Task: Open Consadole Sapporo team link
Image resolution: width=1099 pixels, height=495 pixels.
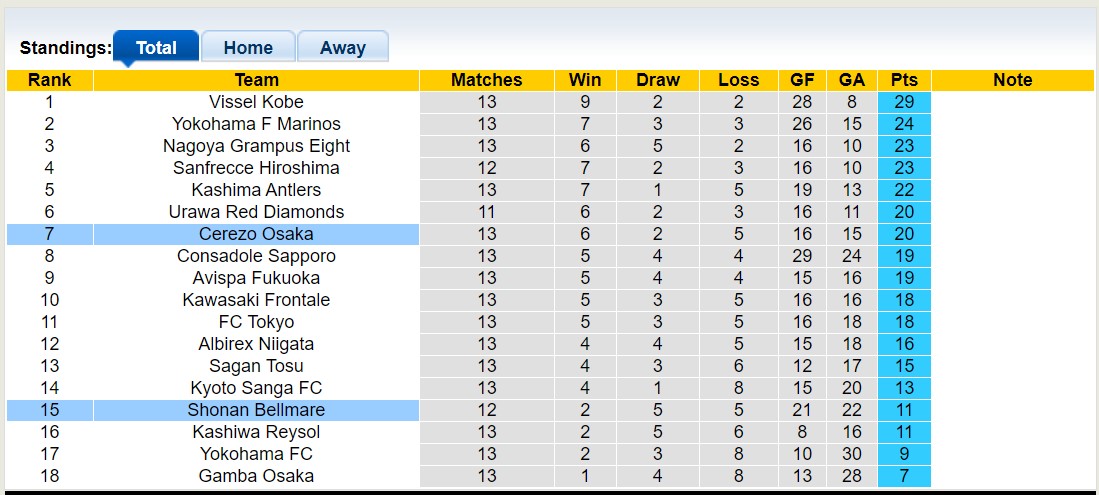Action: (x=256, y=256)
